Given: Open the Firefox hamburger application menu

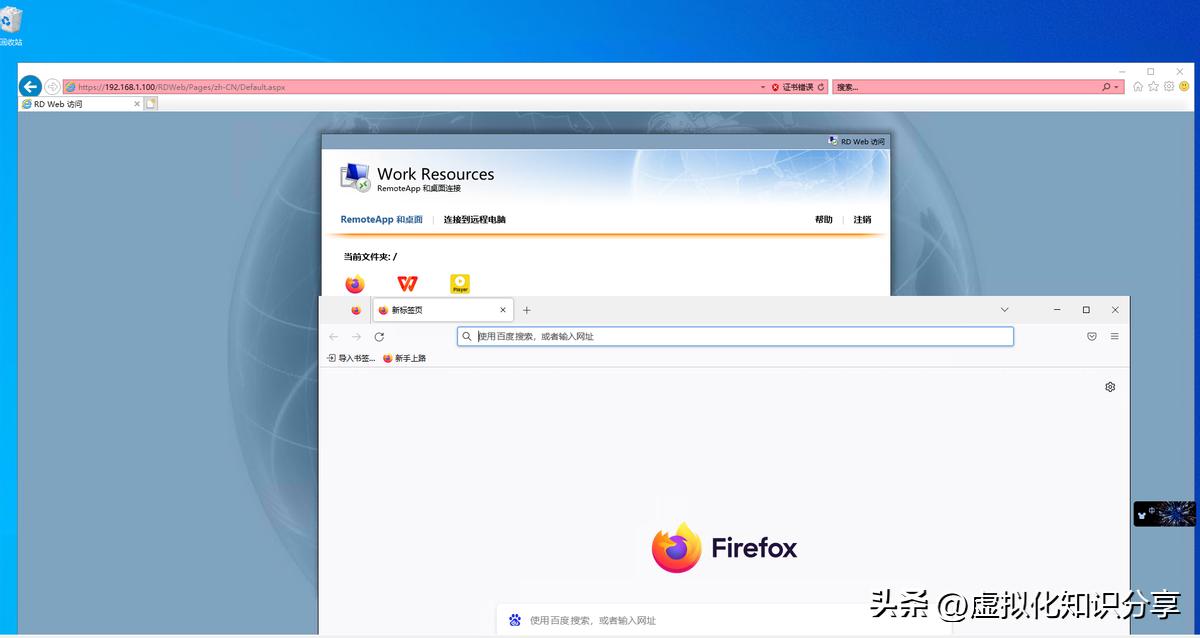Looking at the screenshot, I should [x=1113, y=337].
